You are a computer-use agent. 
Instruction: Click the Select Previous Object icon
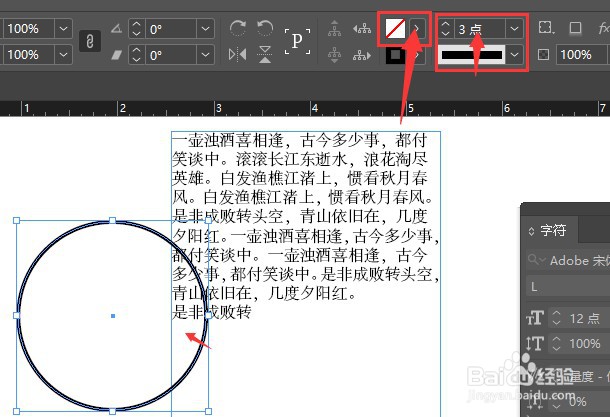coord(362,29)
